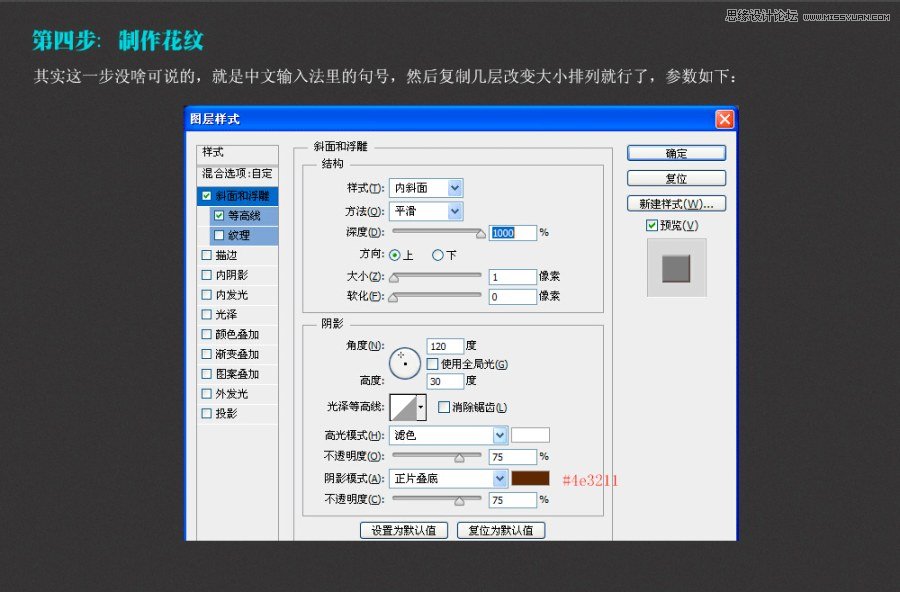Open the #4e3211 shadow color swatch
This screenshot has width=900, height=592.
[532, 478]
